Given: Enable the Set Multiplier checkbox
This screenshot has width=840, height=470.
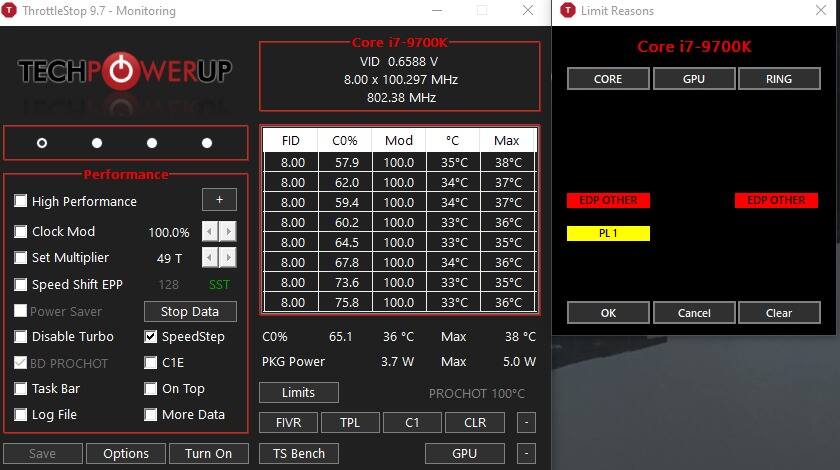Looking at the screenshot, I should point(20,258).
